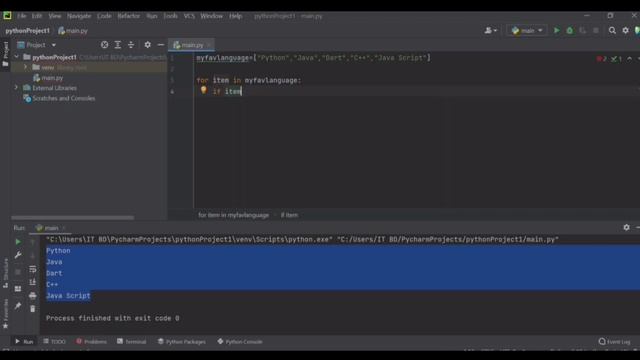Hide the Project tool window
640x360 pixels.
pyautogui.click(x=161, y=45)
